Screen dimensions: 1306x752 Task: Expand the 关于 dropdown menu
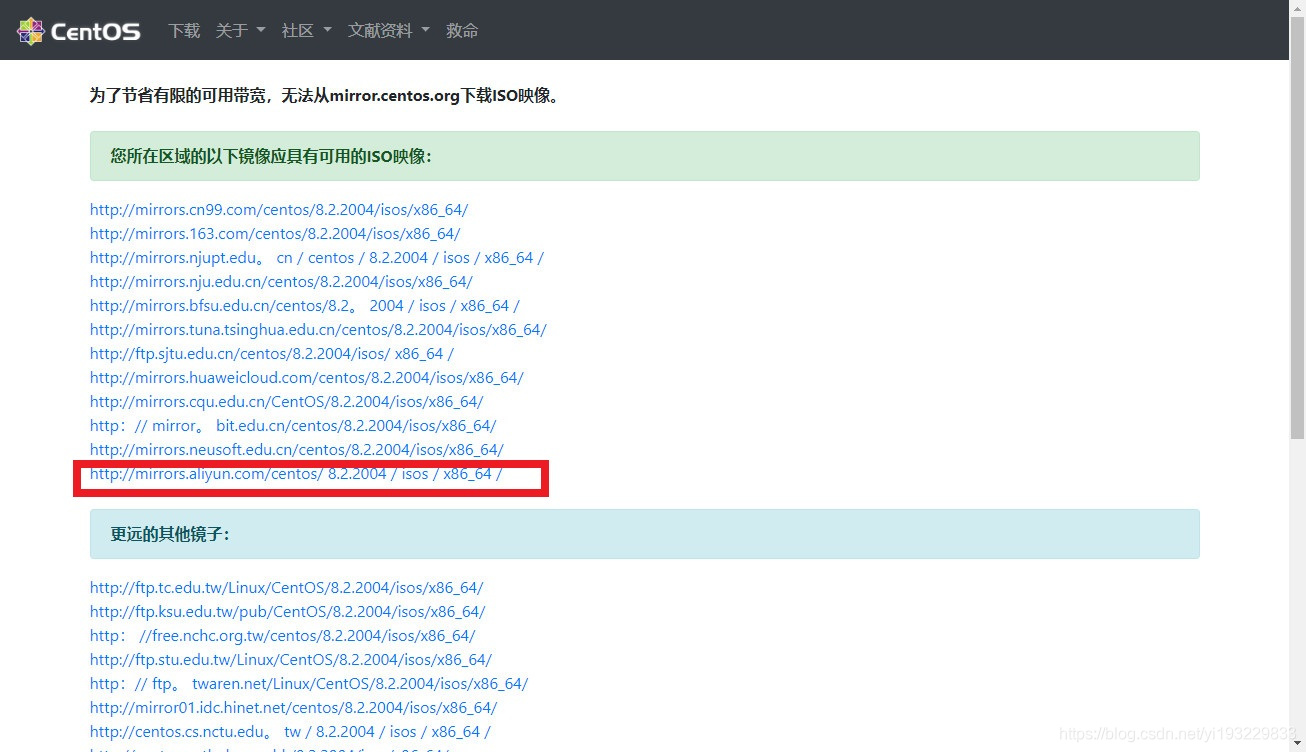tap(241, 31)
